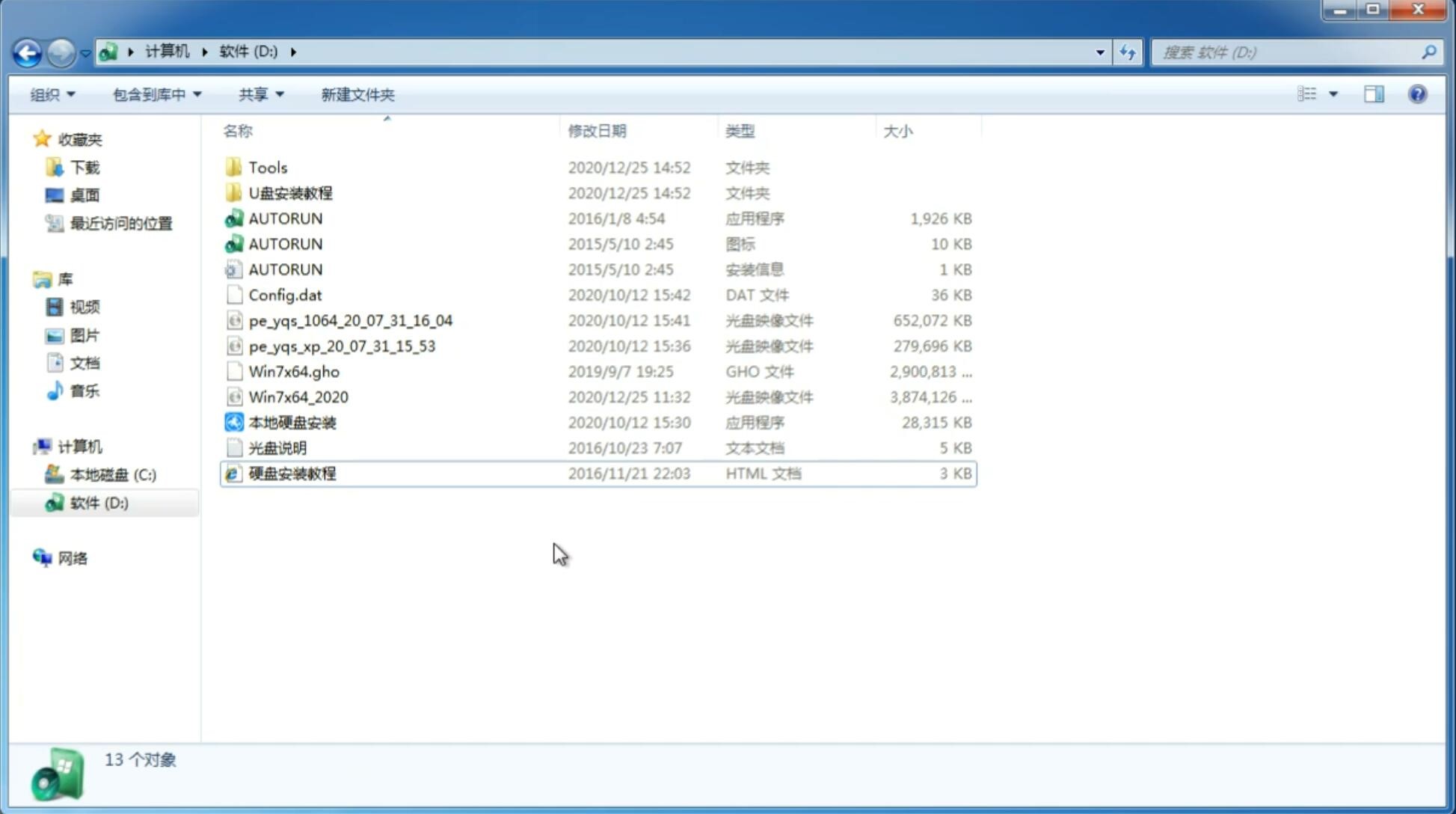This screenshot has height=814, width=1456.
Task: Open the U盘安装教程 folder
Action: pos(290,192)
